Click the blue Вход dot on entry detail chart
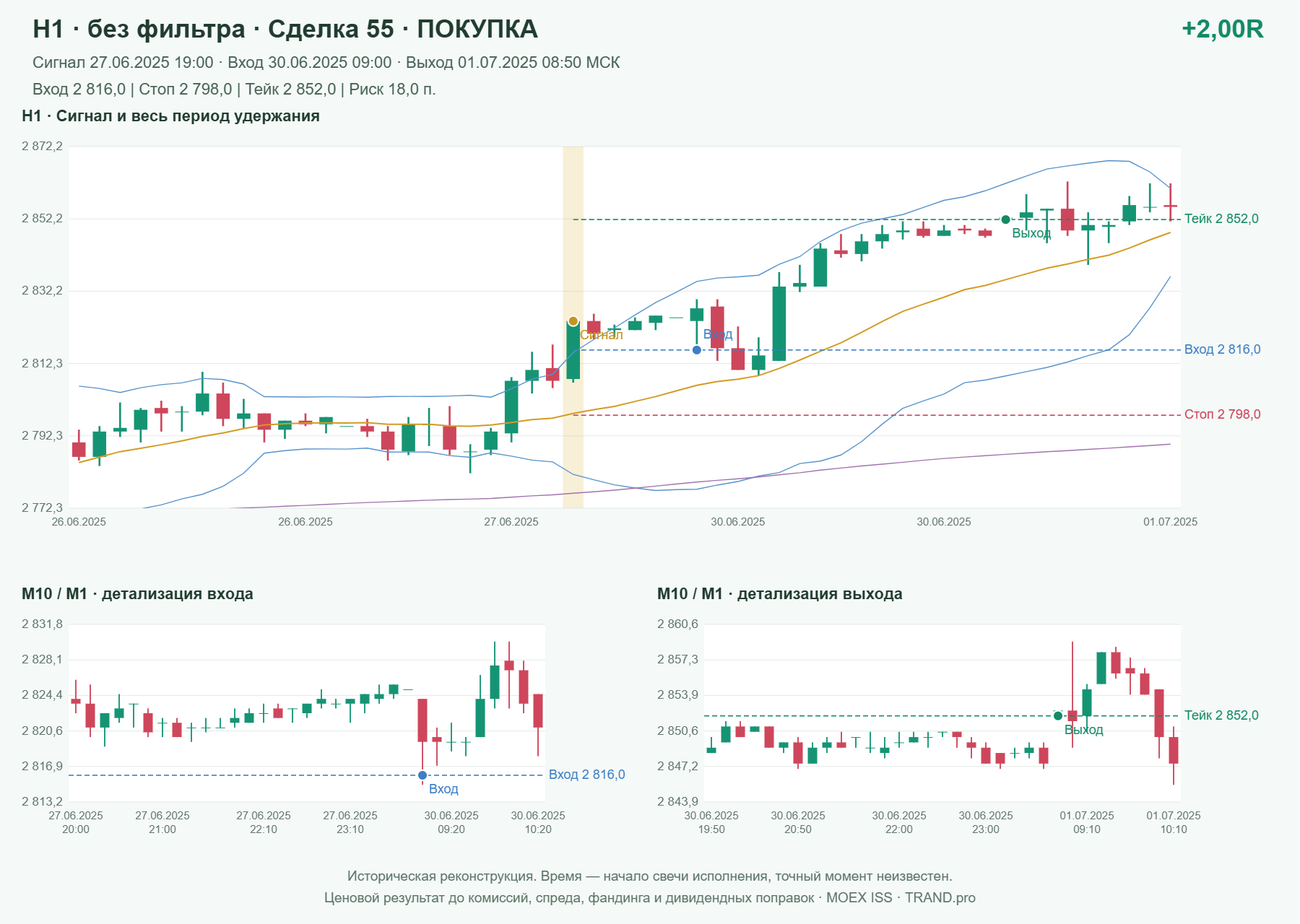 pos(422,775)
